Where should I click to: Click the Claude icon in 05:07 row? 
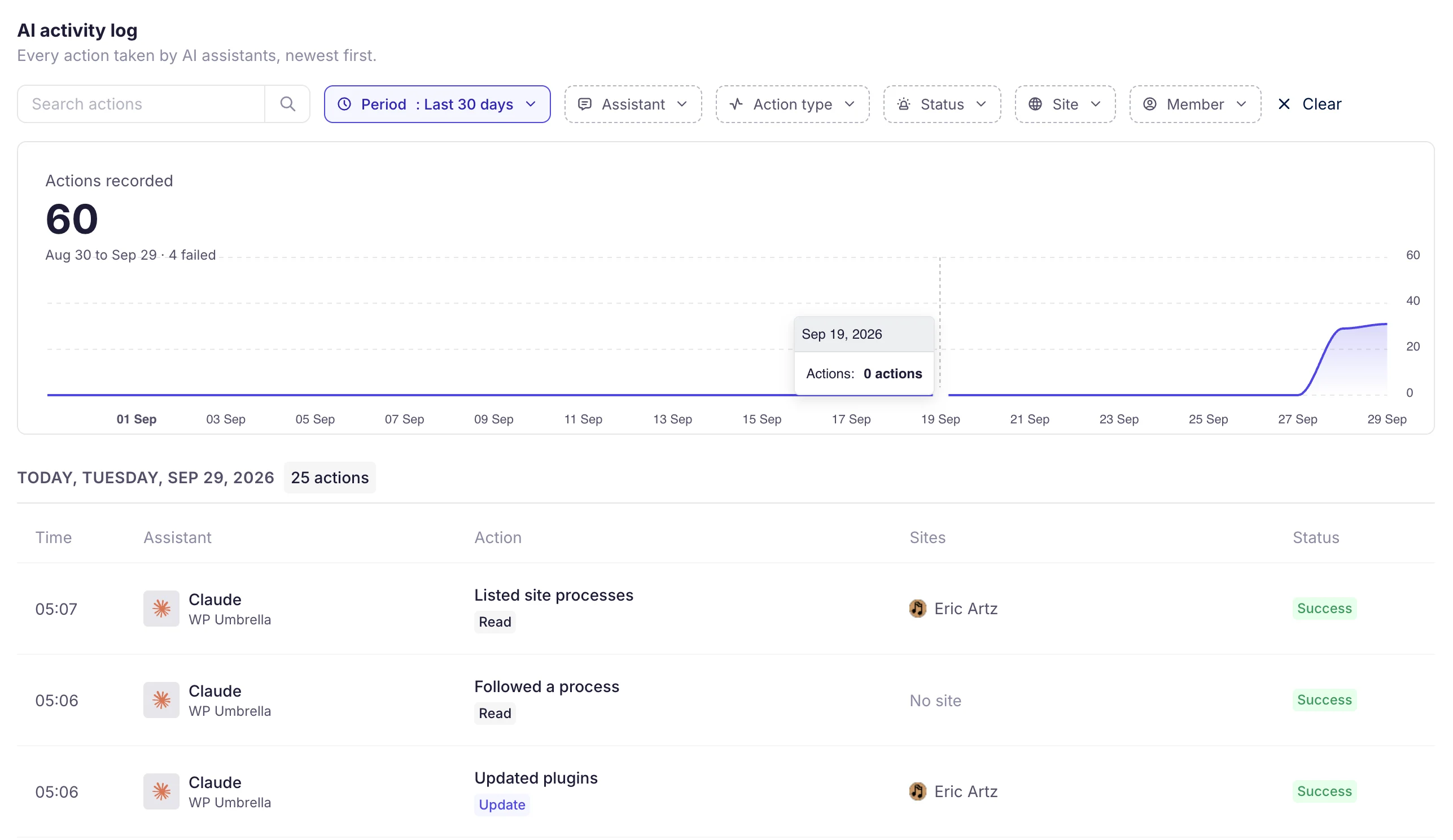161,608
